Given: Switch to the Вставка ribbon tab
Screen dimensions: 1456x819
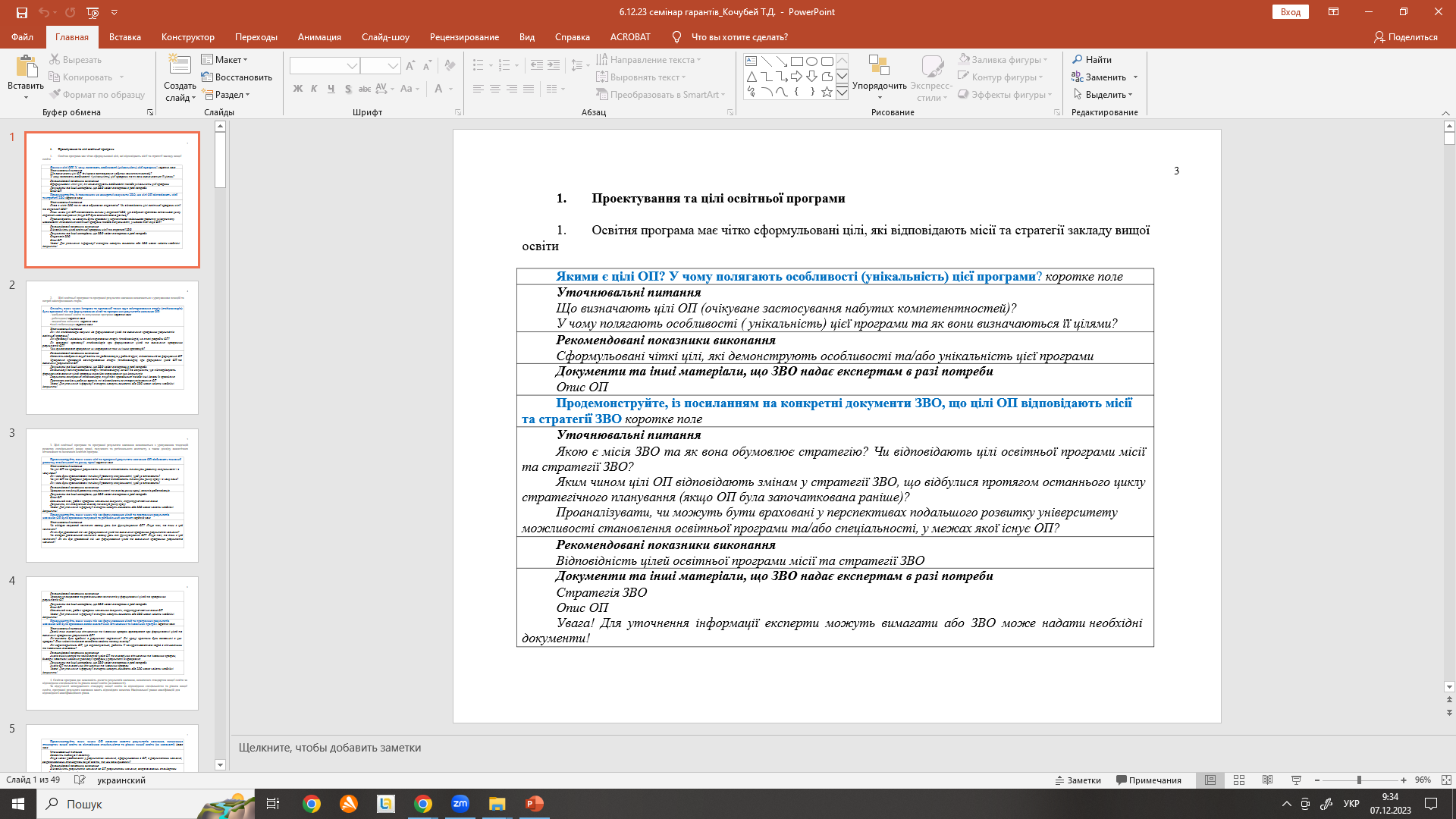Looking at the screenshot, I should [x=125, y=36].
